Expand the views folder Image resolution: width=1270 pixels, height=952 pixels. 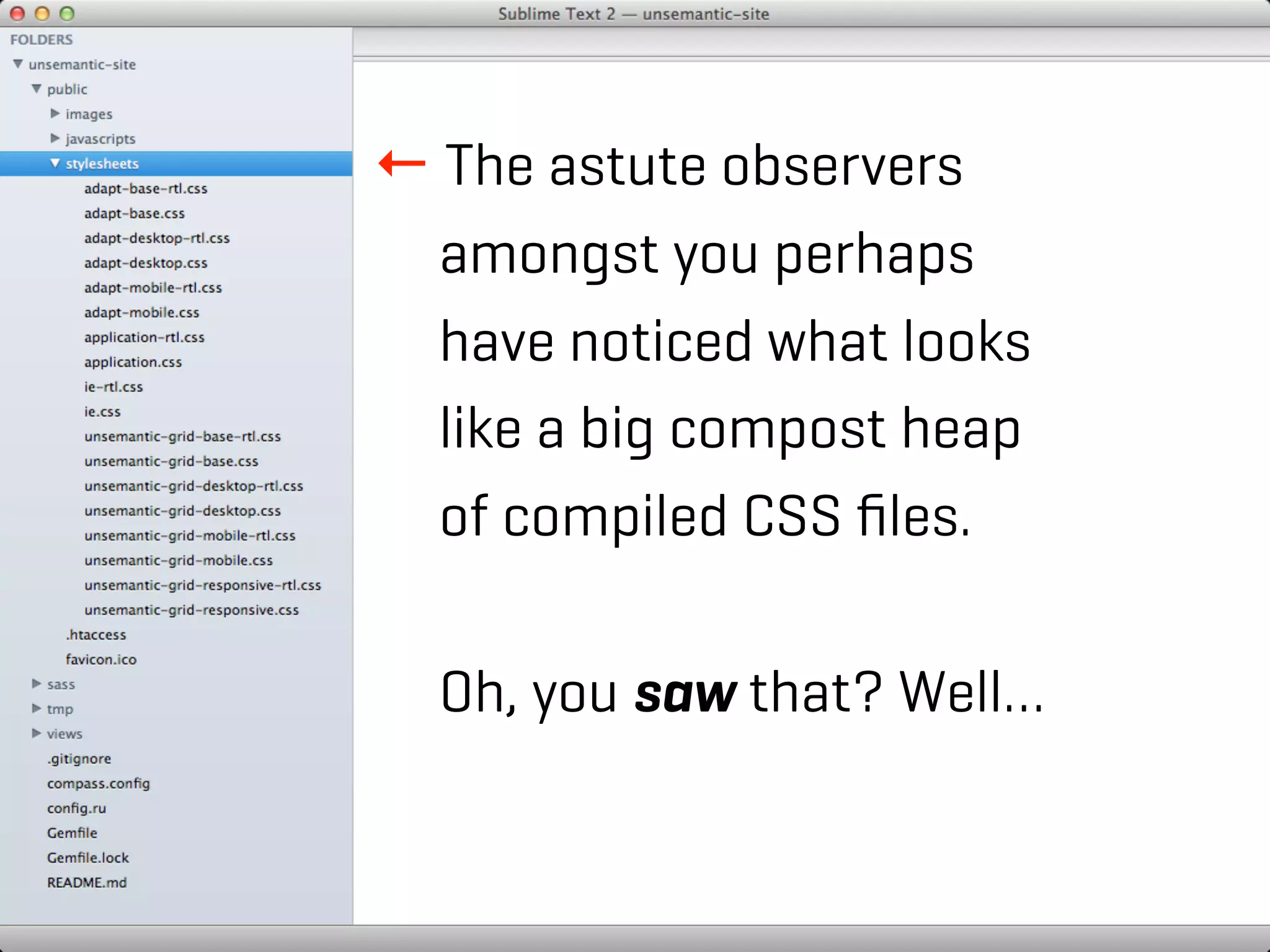click(x=37, y=733)
